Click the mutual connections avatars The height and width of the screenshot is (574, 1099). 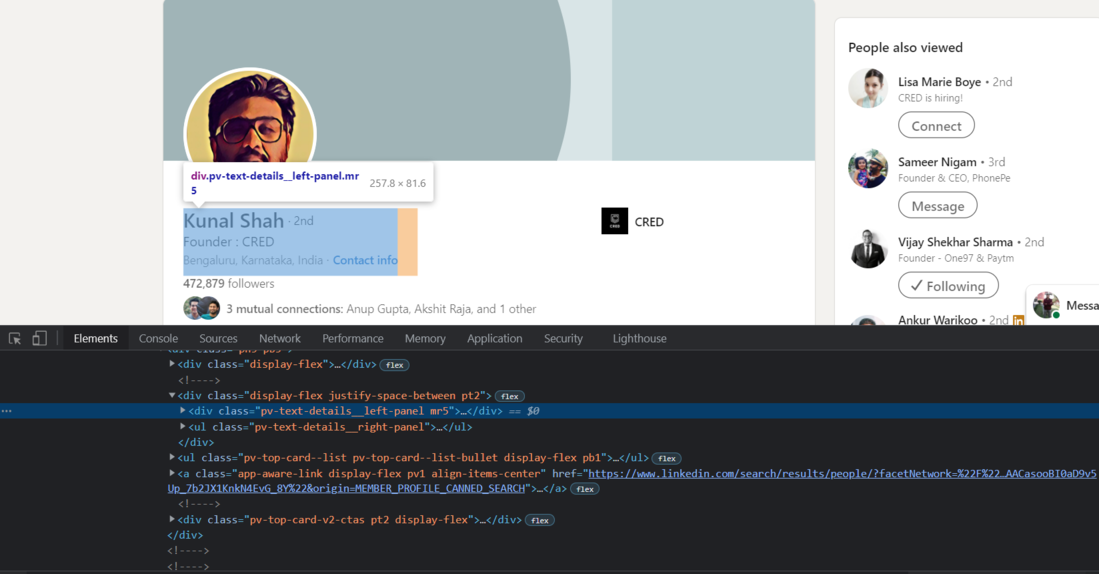(202, 308)
